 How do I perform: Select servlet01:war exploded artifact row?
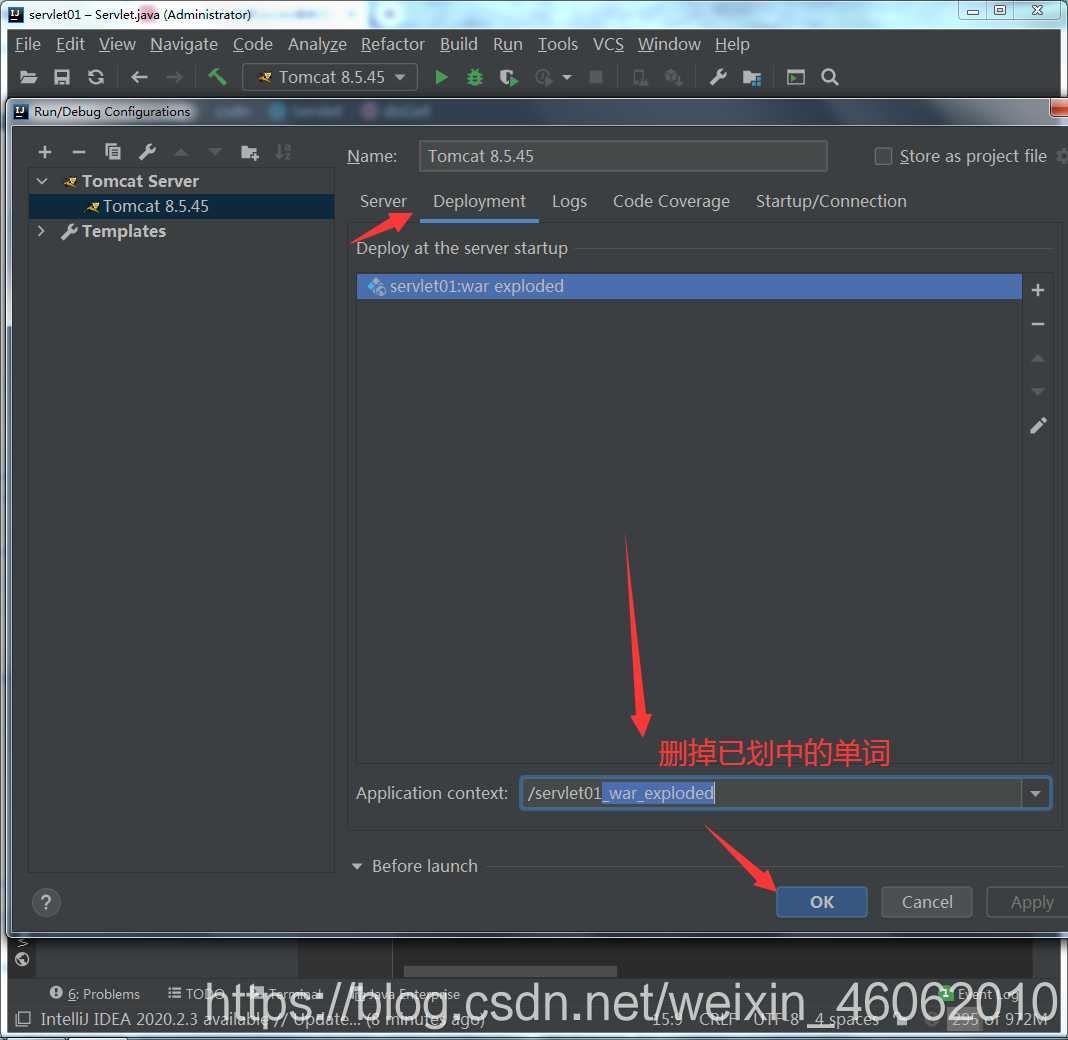click(689, 286)
